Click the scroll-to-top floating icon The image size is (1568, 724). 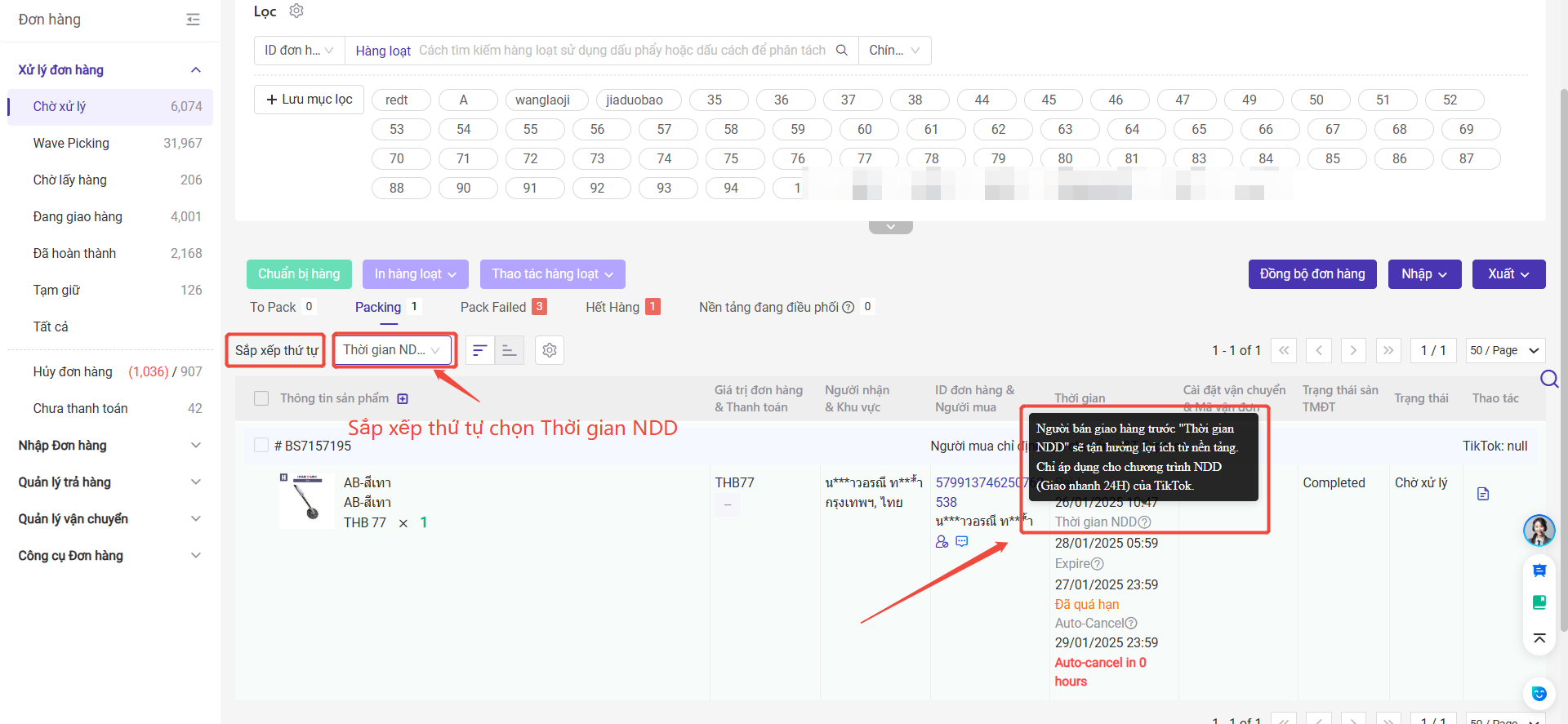pyautogui.click(x=1539, y=638)
